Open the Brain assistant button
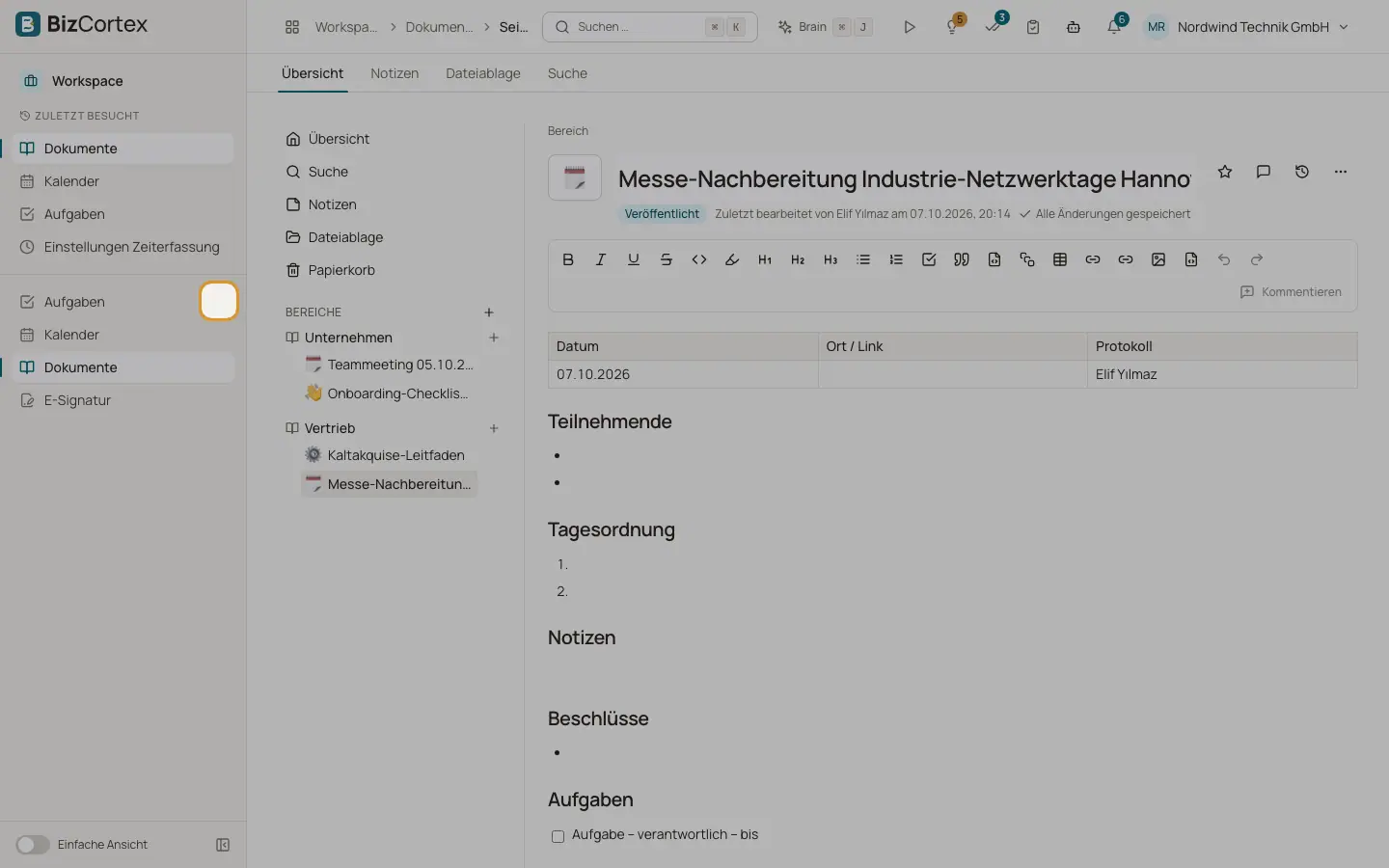 [x=826, y=27]
